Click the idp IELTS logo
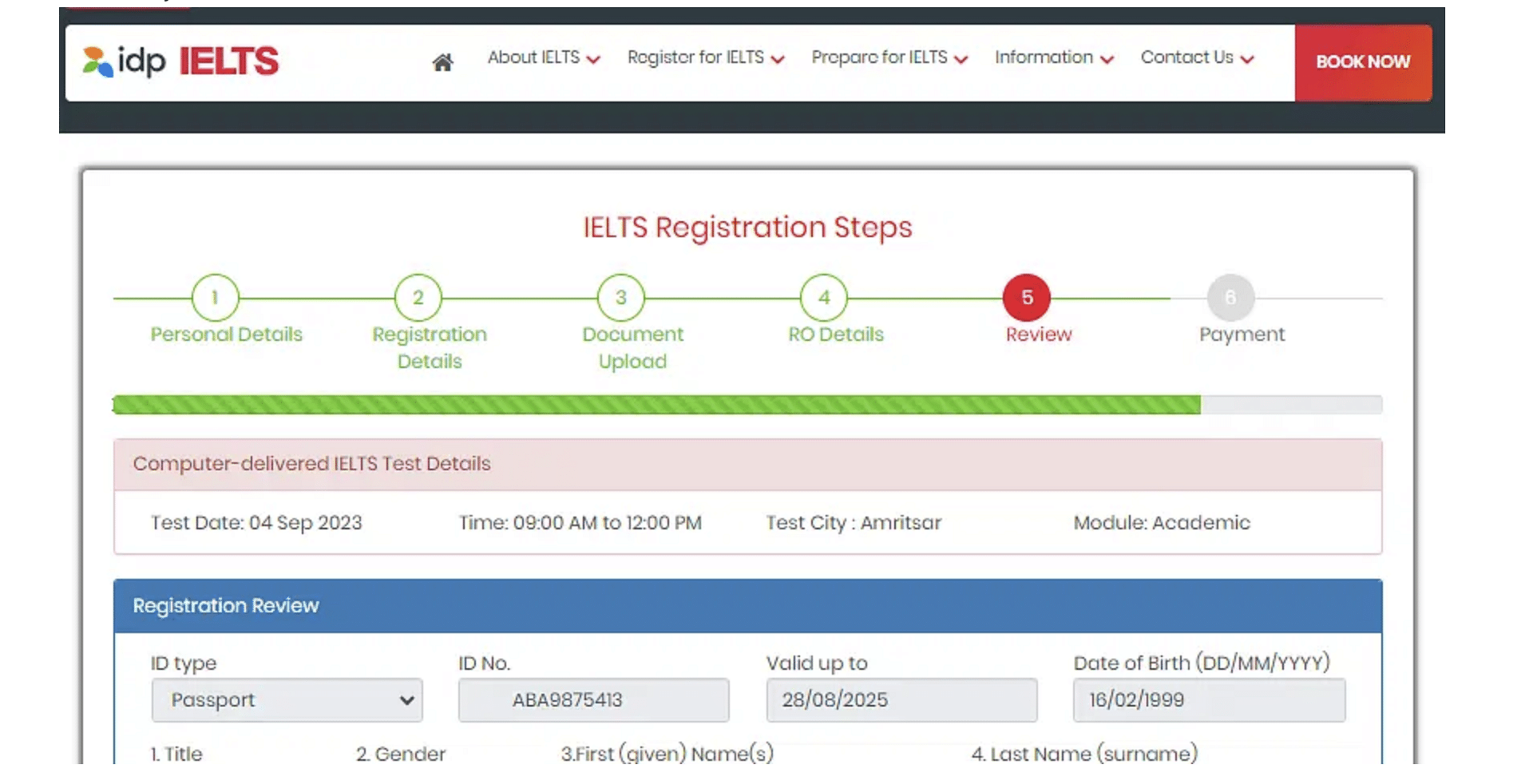The width and height of the screenshot is (1533, 784). click(x=180, y=61)
